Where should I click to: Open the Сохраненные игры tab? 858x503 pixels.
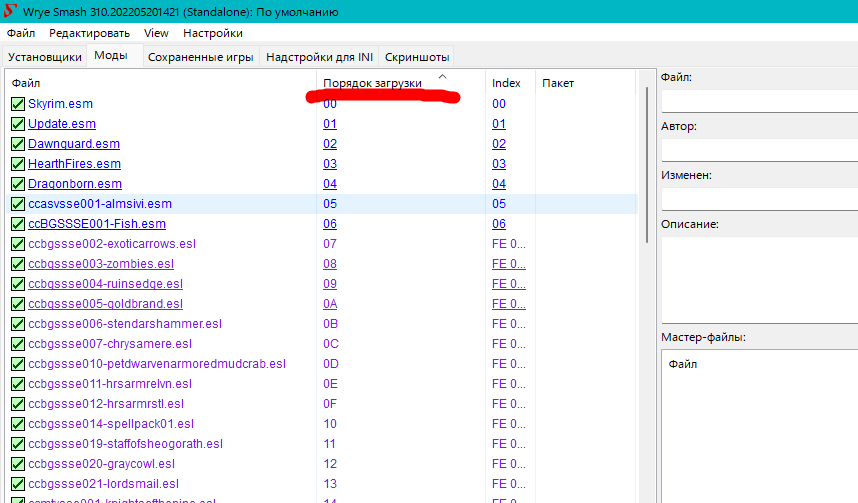200,57
